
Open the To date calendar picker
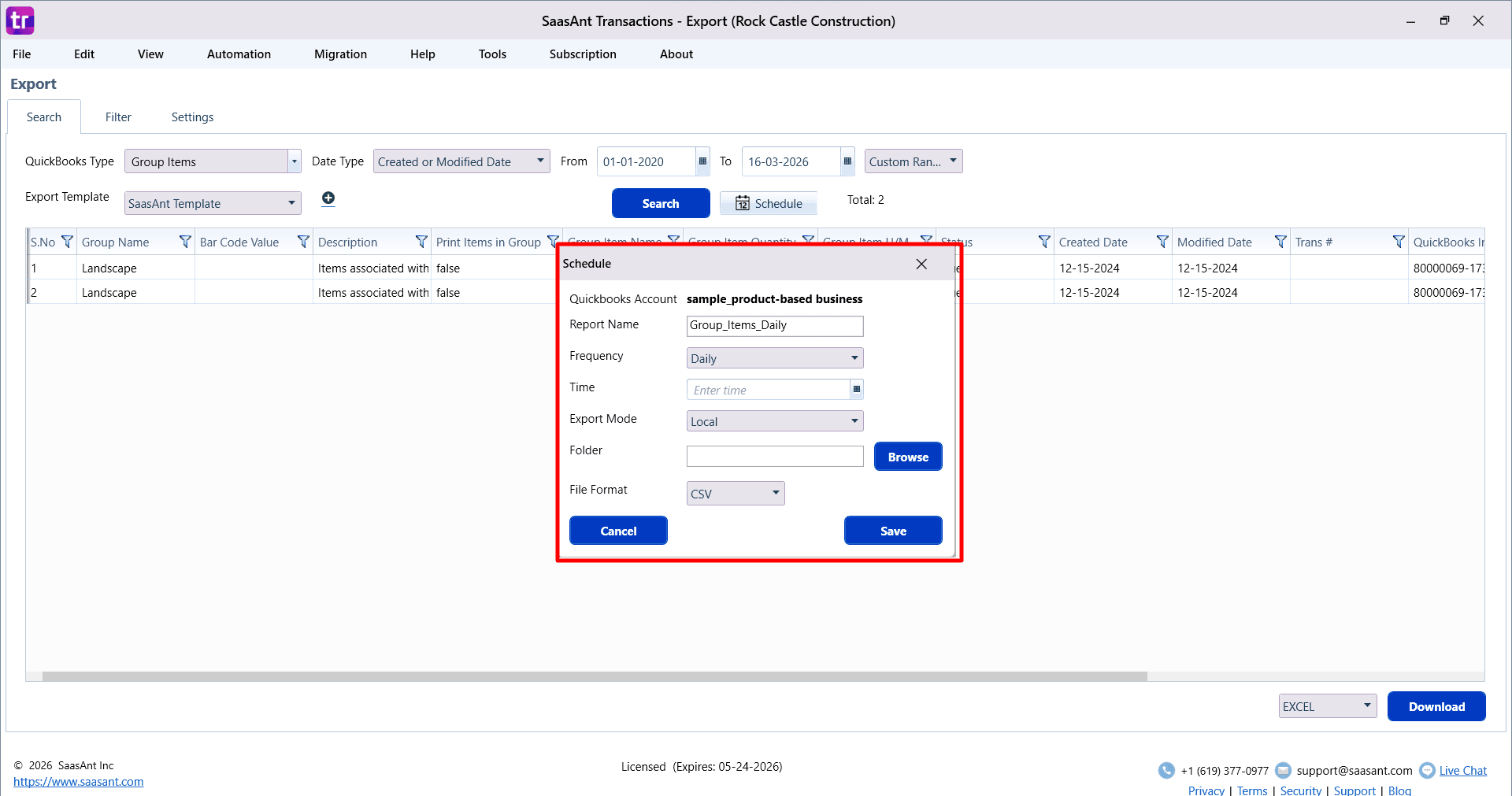(847, 161)
